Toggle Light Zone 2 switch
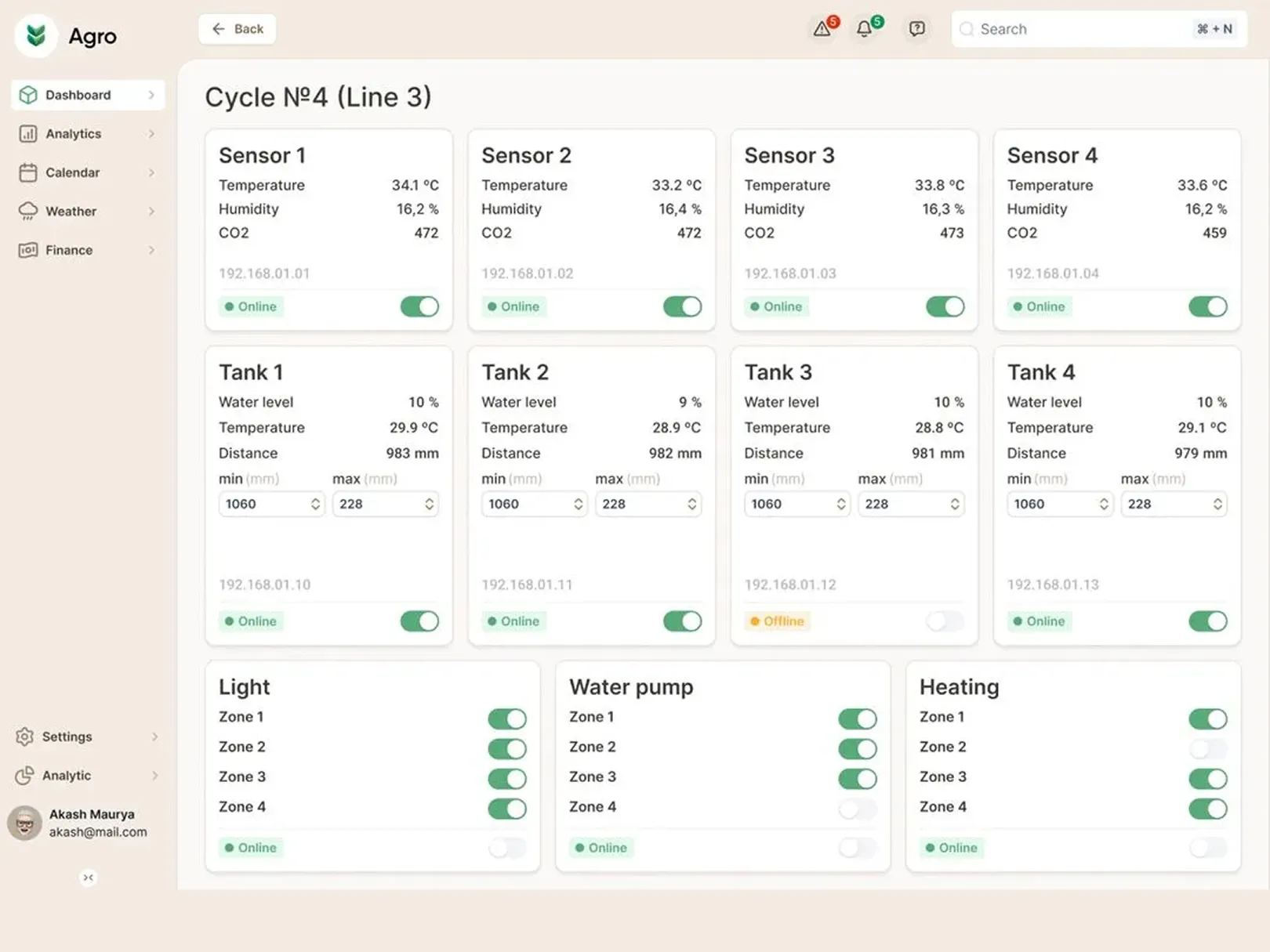 [507, 749]
